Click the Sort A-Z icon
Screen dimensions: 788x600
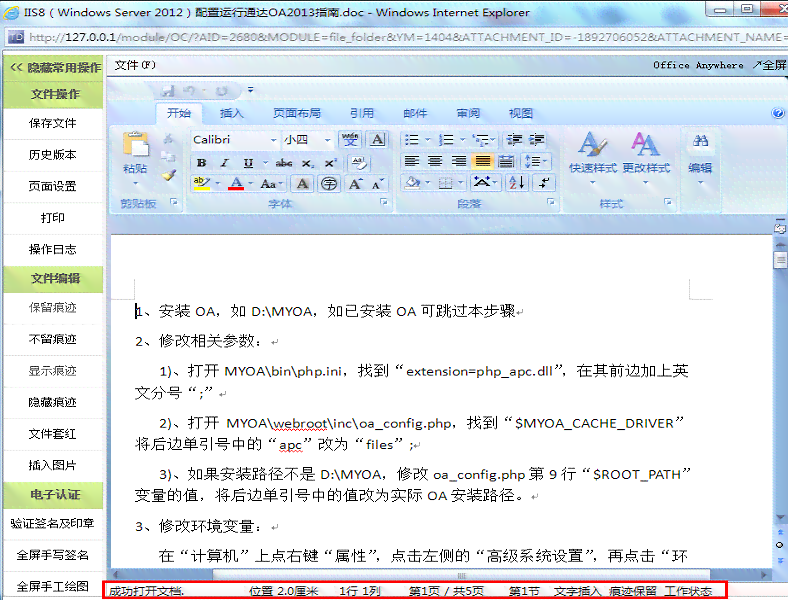tap(517, 182)
